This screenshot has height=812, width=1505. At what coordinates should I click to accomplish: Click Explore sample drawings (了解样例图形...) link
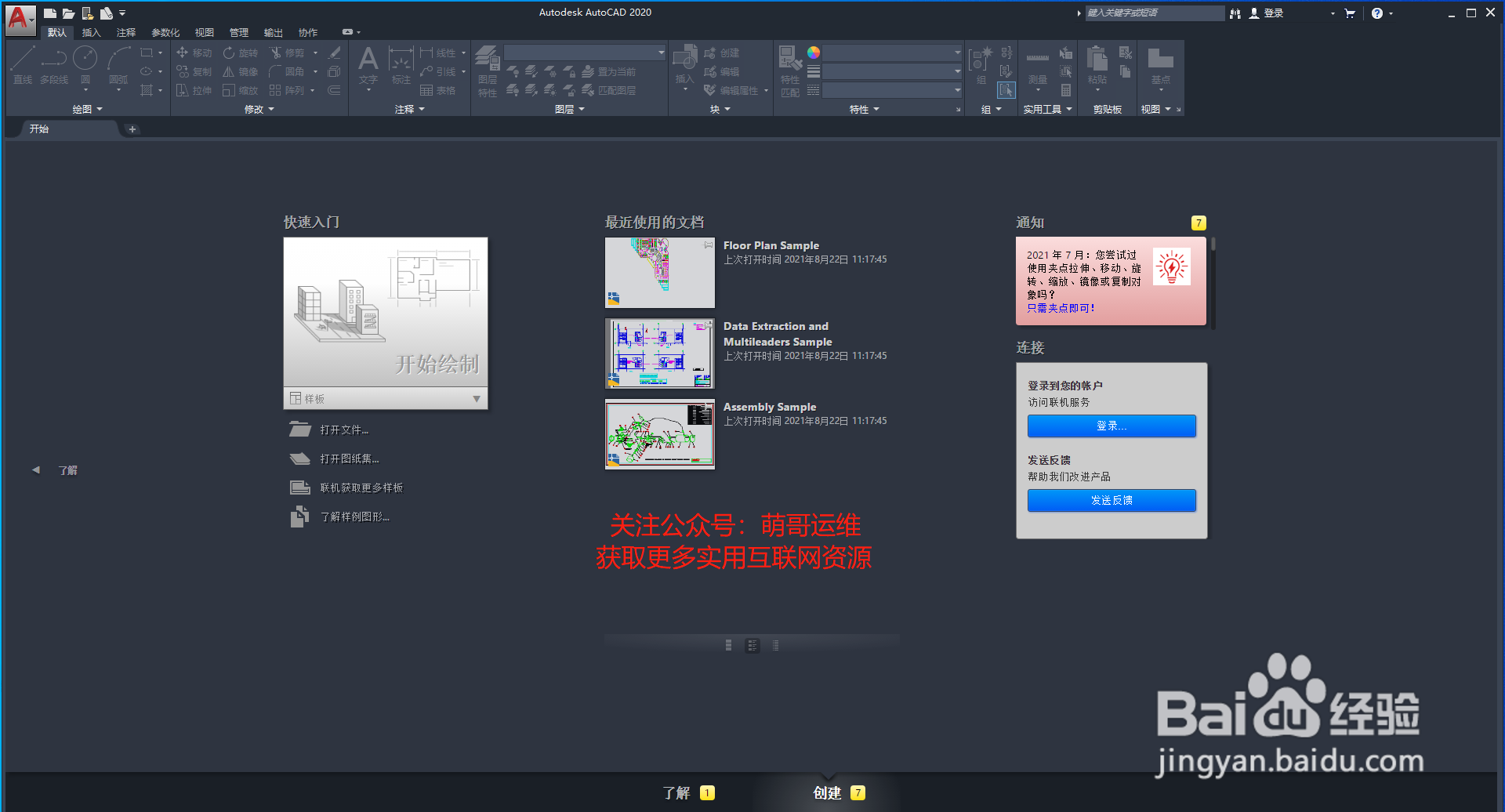coord(354,517)
